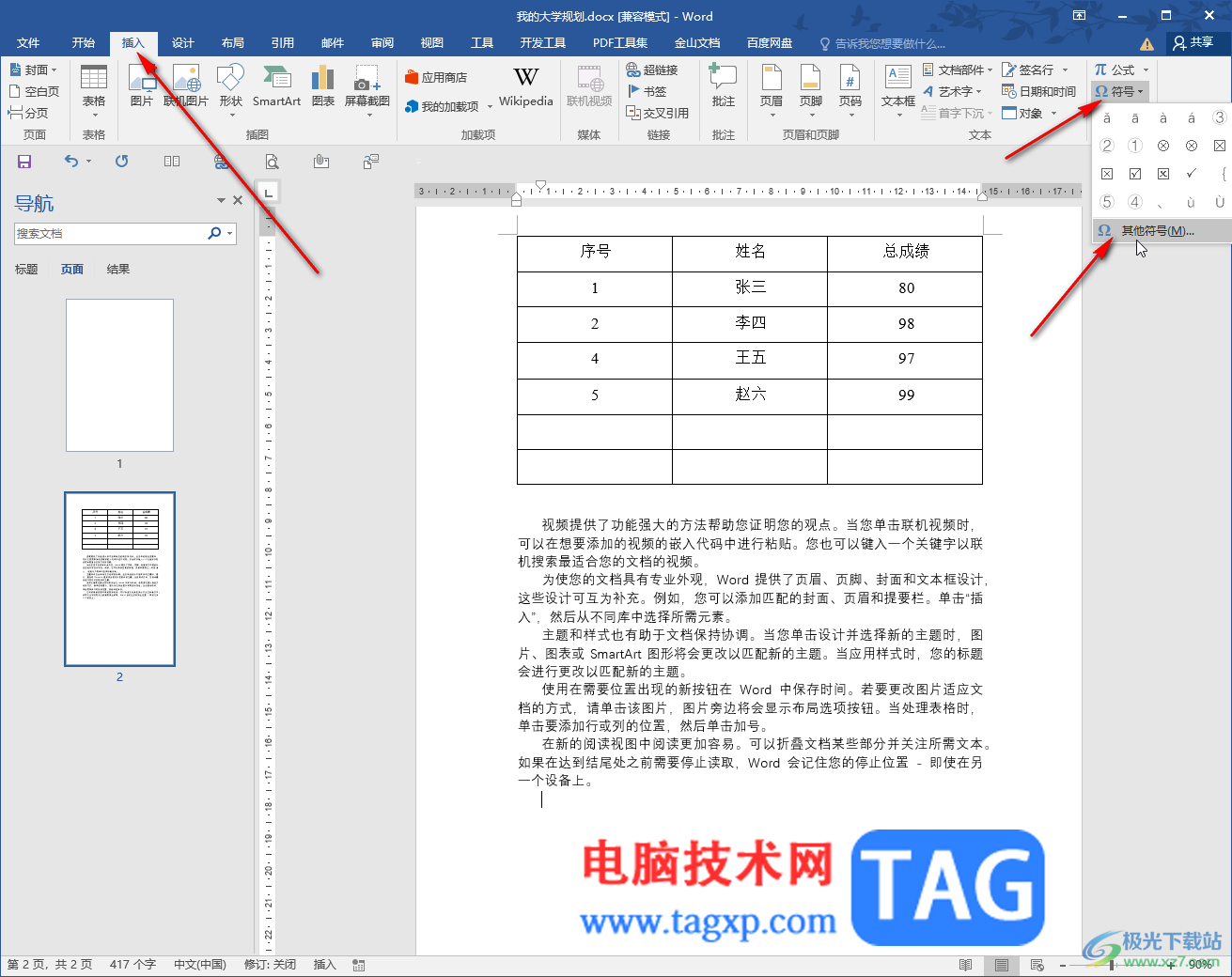Screen dimensions: 1232x977
Task: Insert a hyperlink (超链接)
Action: (x=652, y=70)
